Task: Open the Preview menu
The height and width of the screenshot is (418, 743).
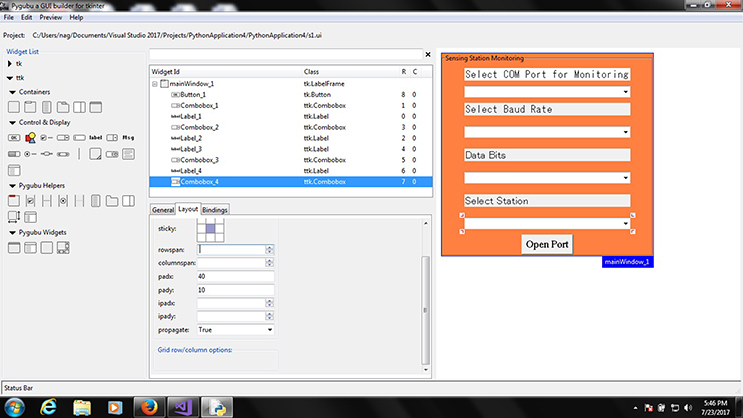Action: [x=51, y=17]
